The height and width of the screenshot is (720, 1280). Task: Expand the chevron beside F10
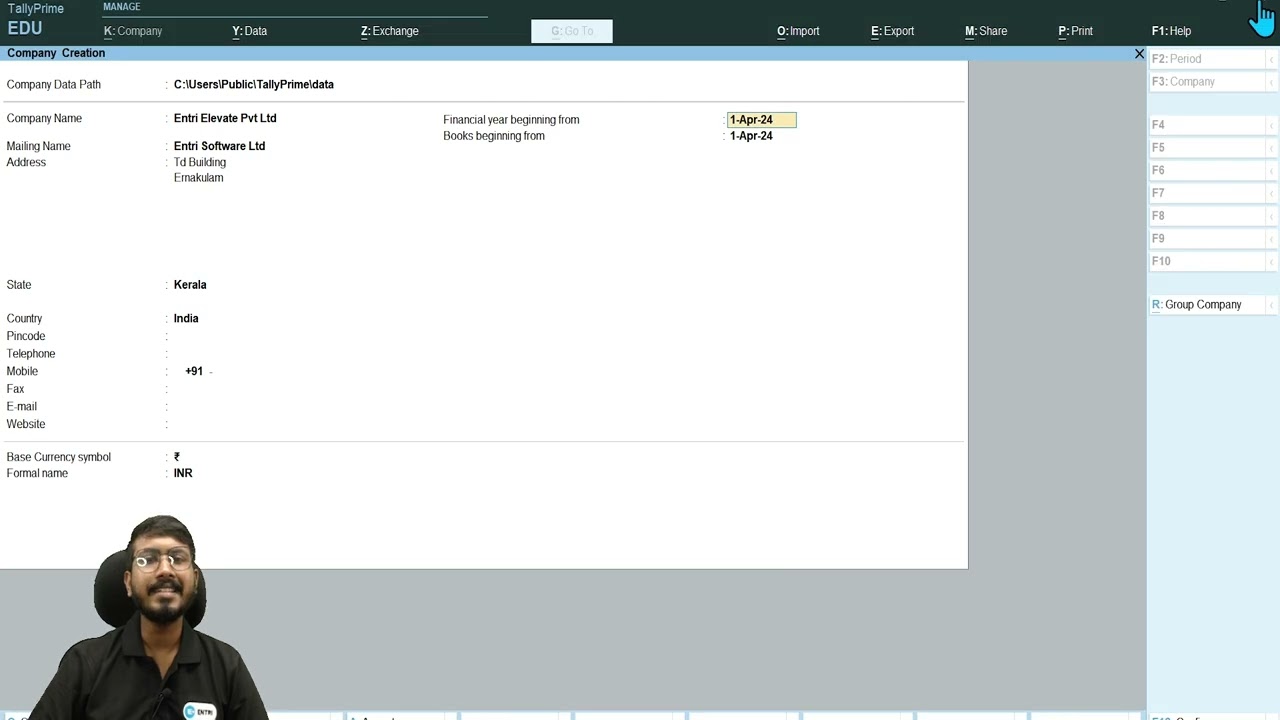(1272, 262)
